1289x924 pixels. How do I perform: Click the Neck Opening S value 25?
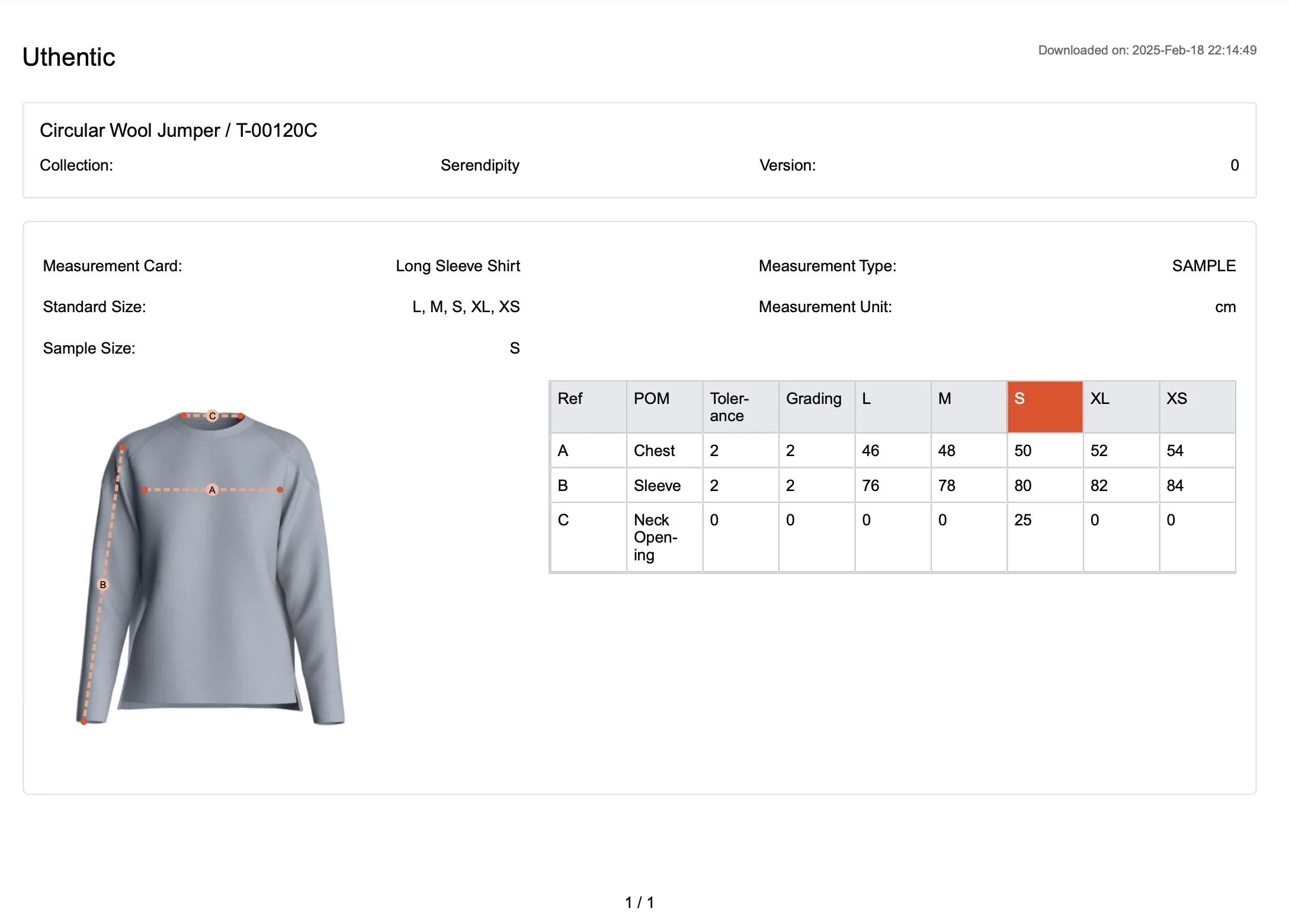pos(1045,537)
